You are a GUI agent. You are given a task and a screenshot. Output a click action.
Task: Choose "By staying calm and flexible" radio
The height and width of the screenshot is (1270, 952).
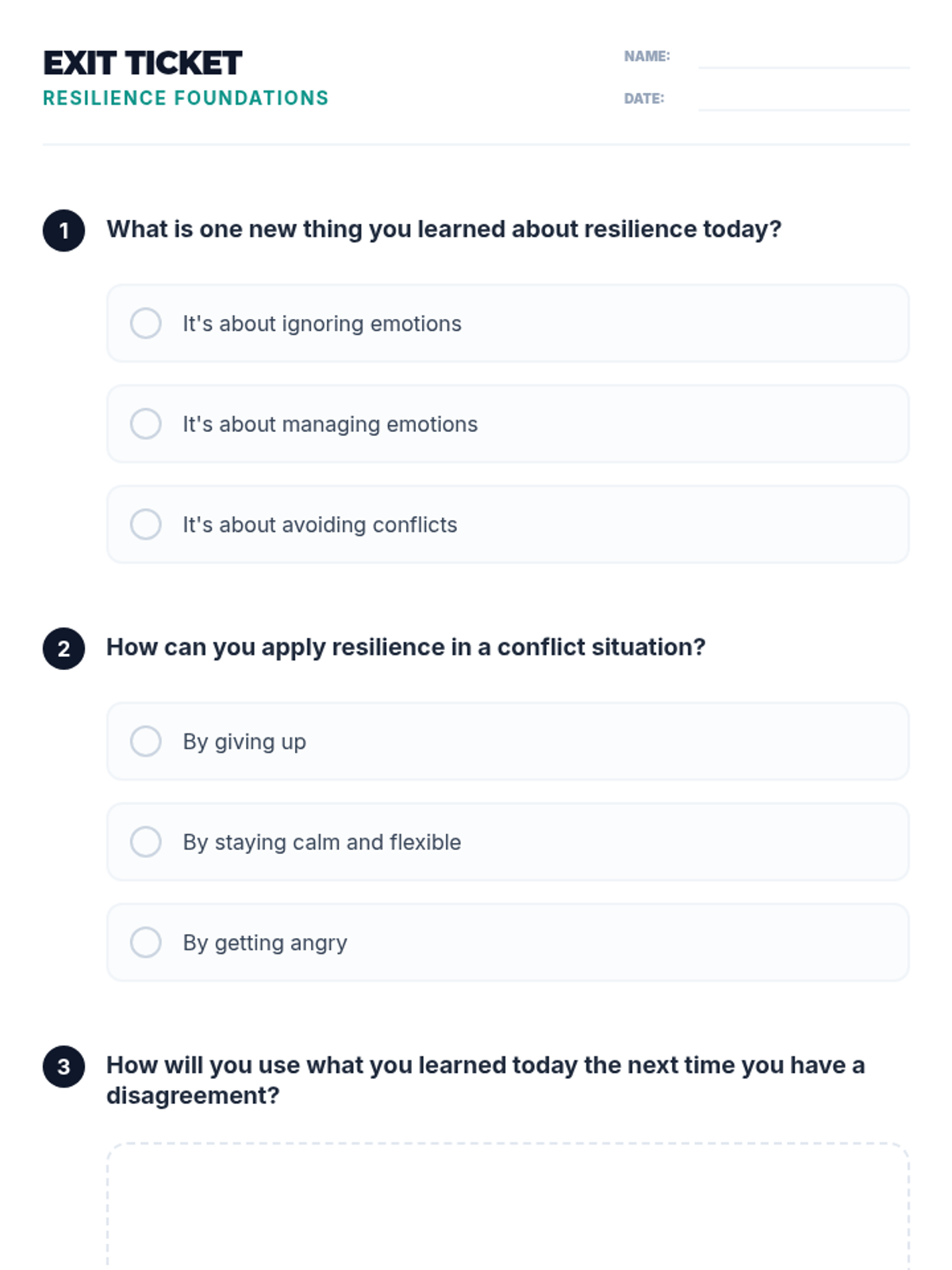(x=146, y=842)
